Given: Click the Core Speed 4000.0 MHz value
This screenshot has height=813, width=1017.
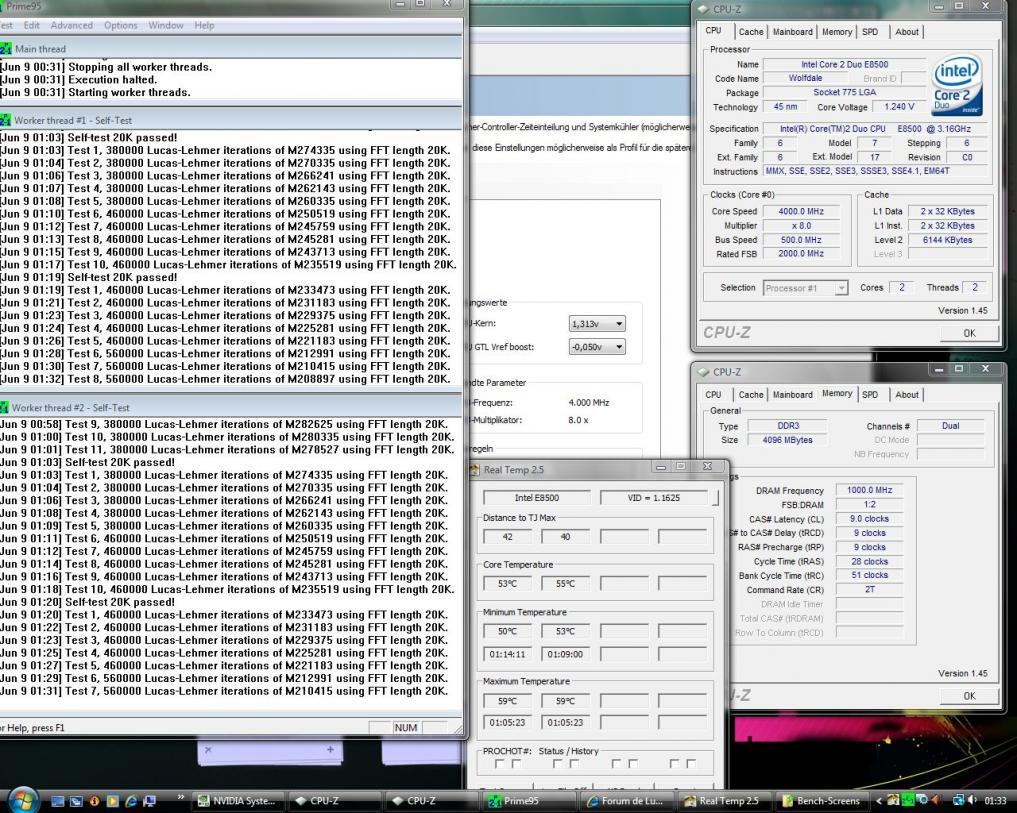Looking at the screenshot, I should click(x=801, y=212).
